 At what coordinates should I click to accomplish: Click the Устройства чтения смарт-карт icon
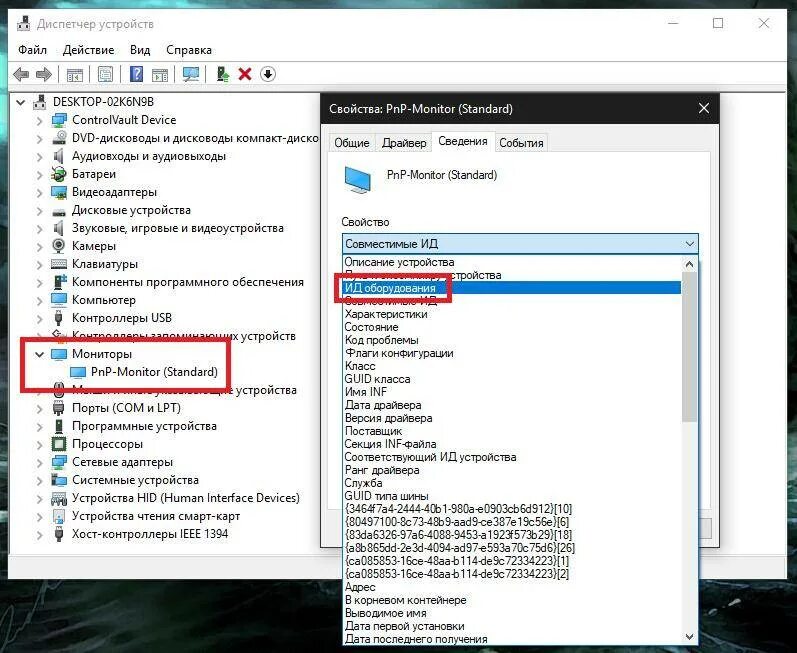click(59, 516)
